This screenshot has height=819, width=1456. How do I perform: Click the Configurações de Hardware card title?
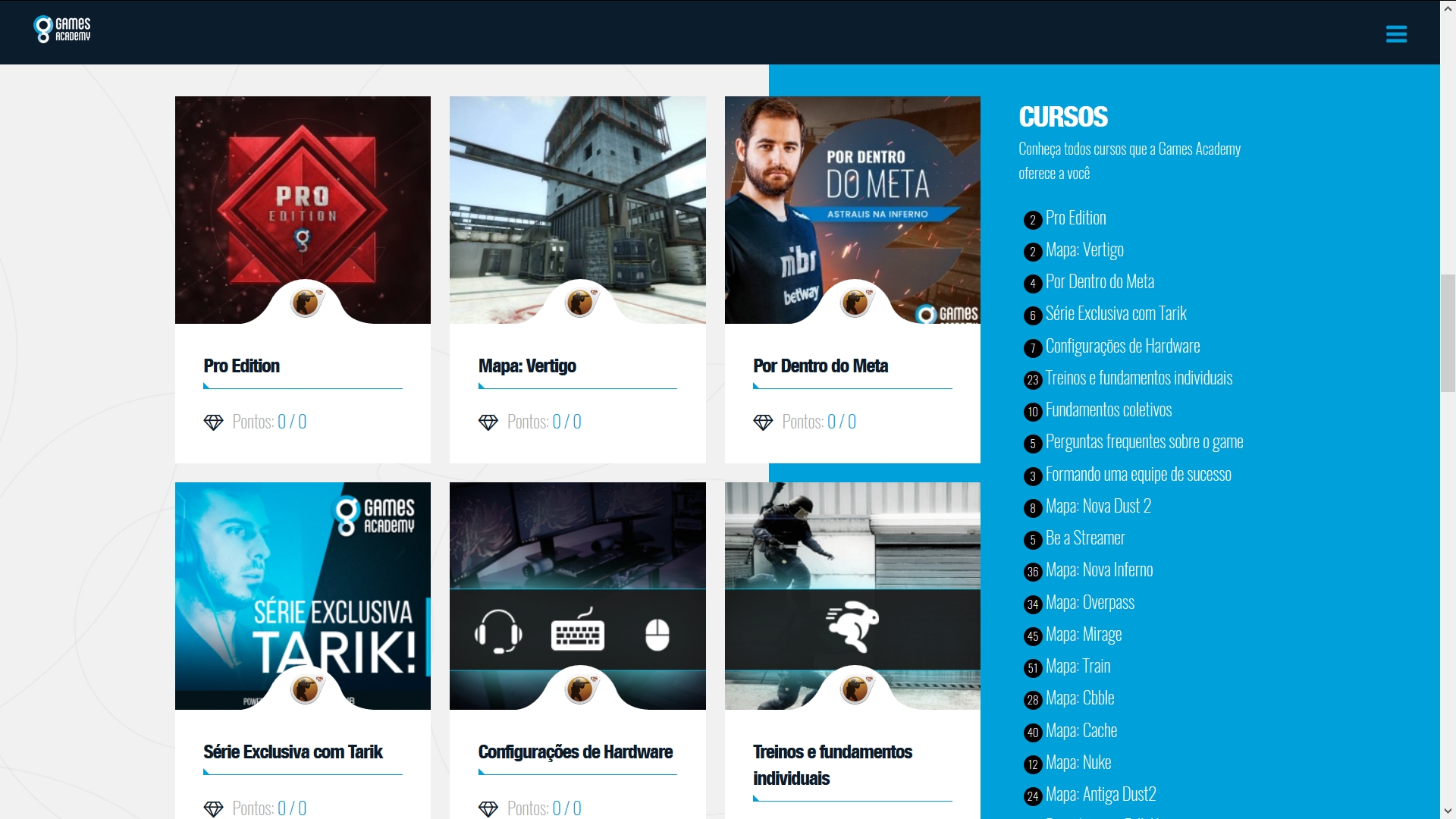tap(576, 752)
